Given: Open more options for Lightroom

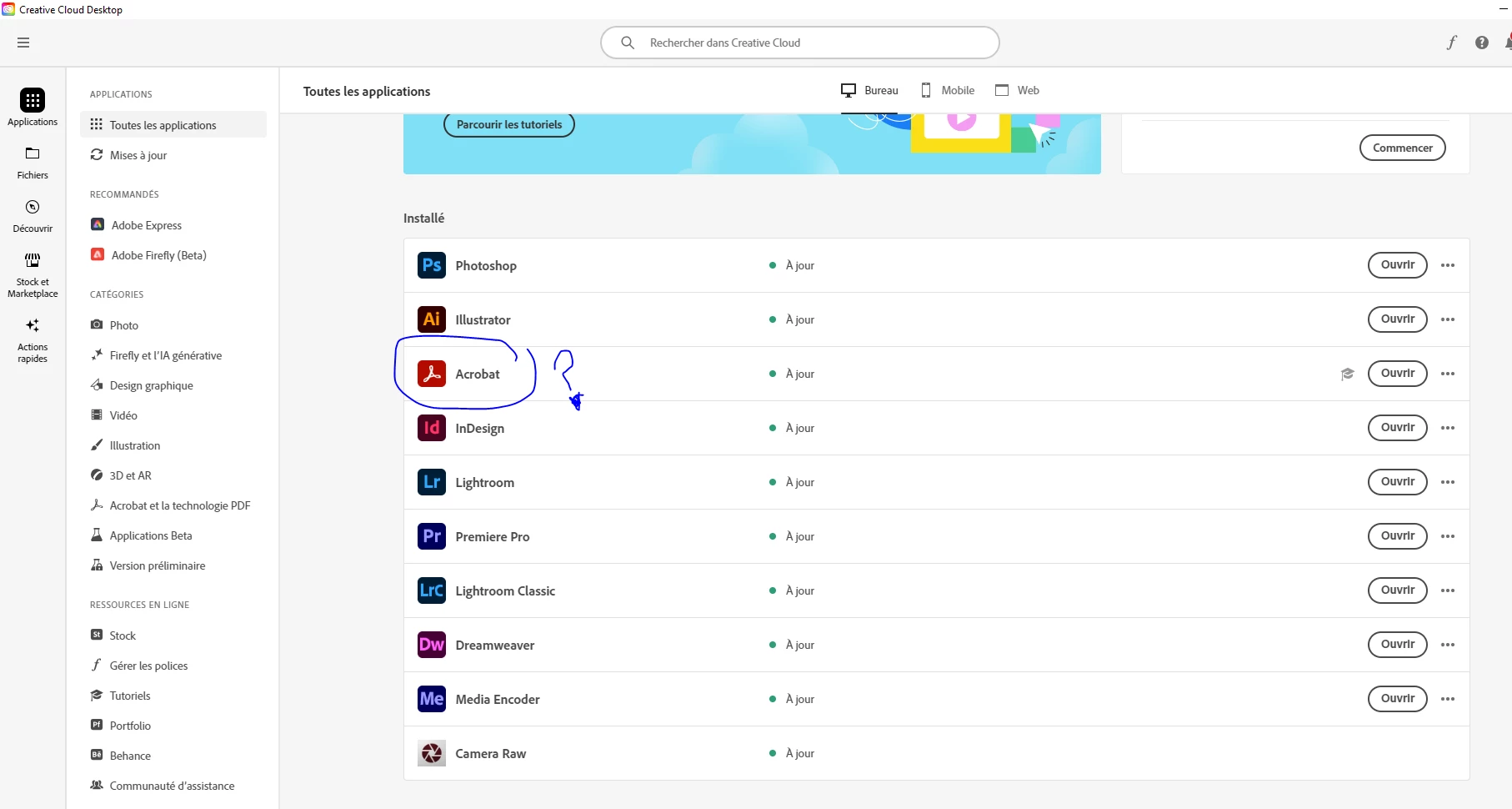Looking at the screenshot, I should (x=1448, y=482).
